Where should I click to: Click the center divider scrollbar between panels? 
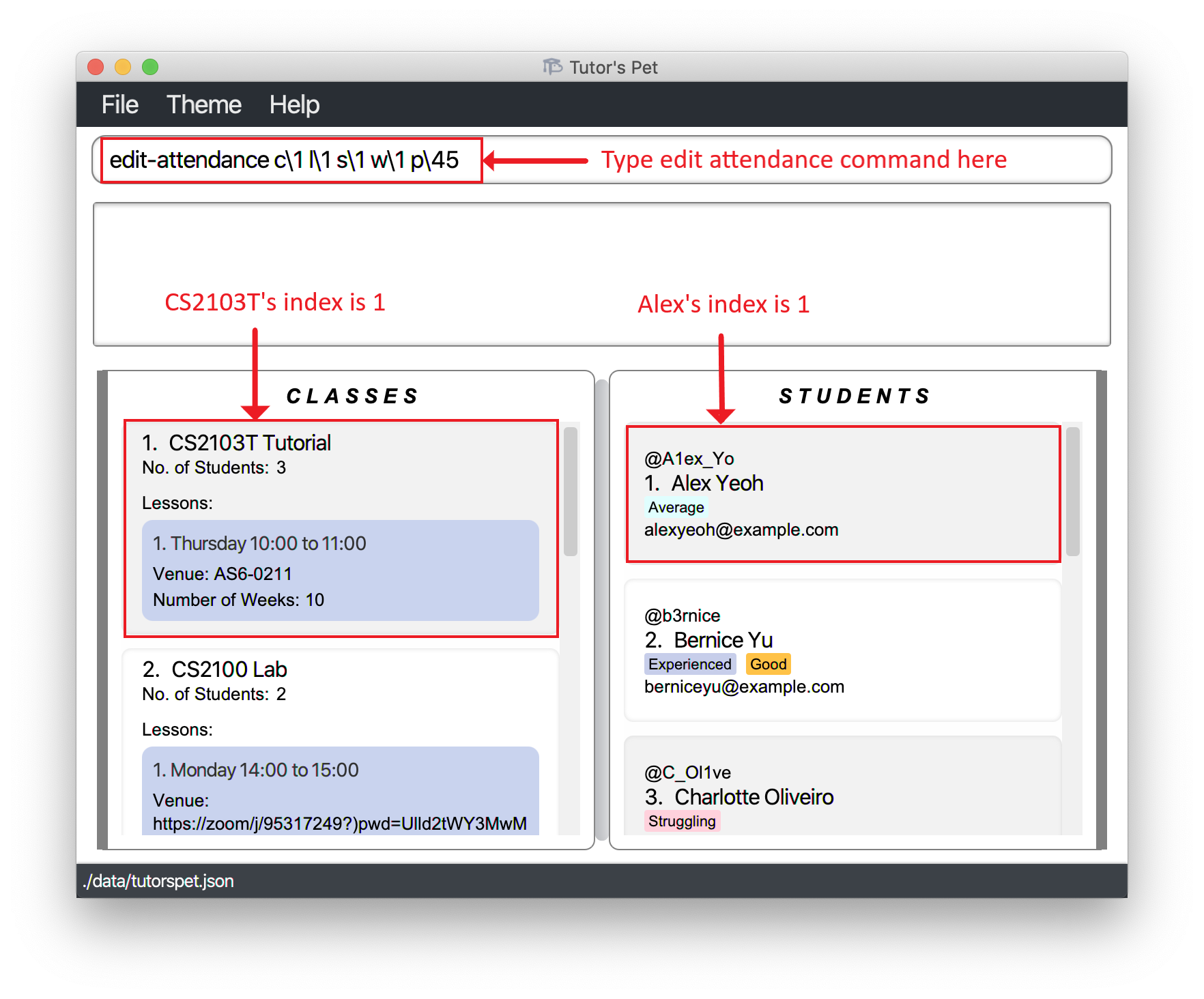602,609
